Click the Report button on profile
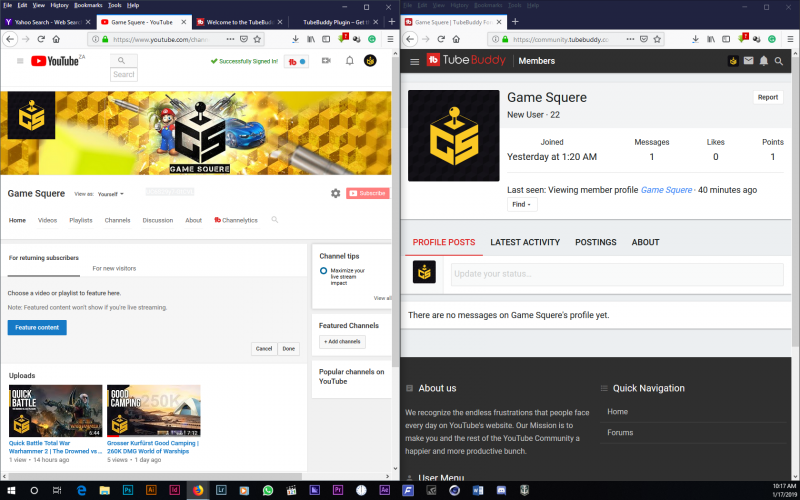 [x=767, y=97]
